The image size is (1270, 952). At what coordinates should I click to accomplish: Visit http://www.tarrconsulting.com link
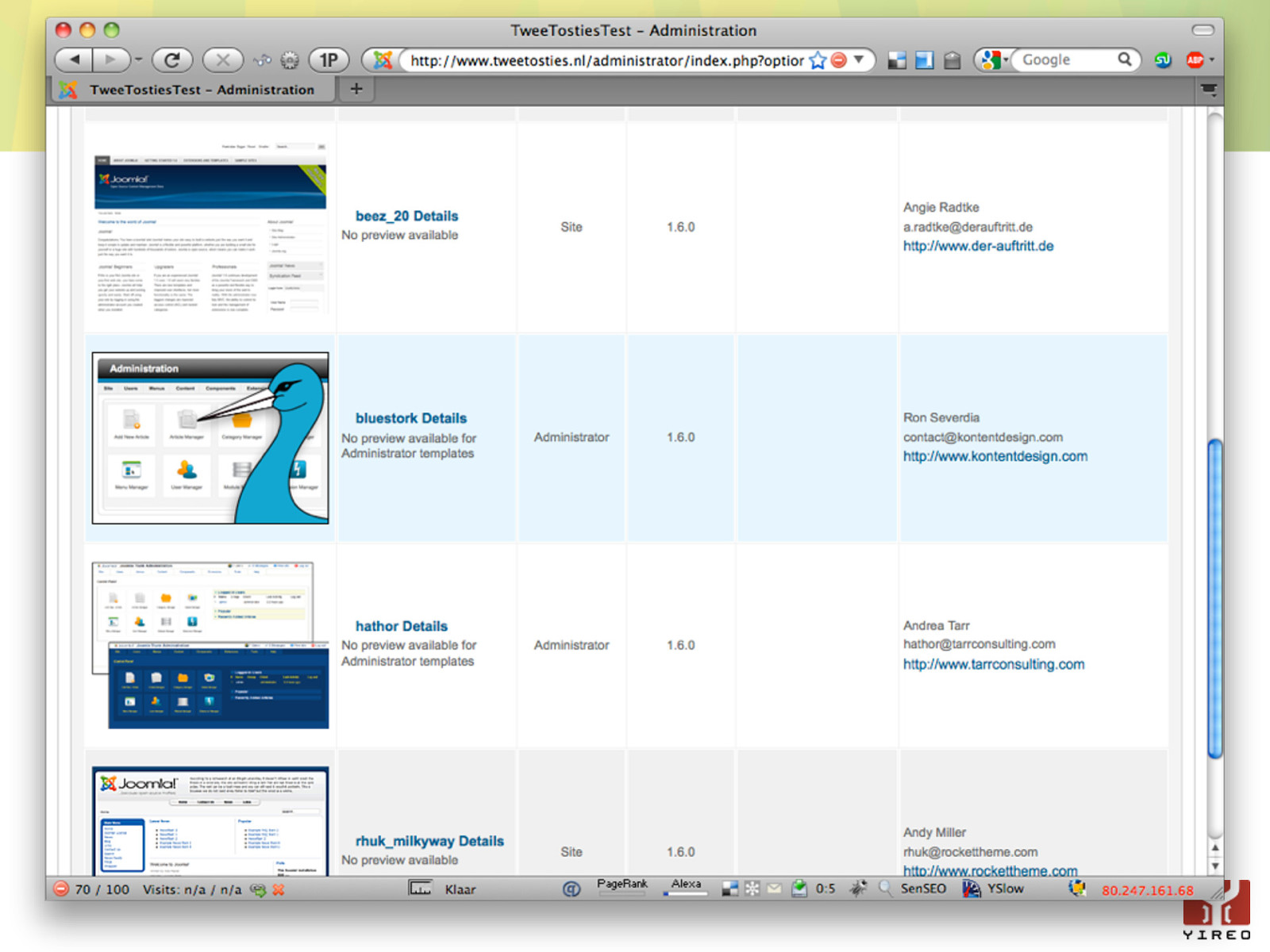click(x=993, y=664)
